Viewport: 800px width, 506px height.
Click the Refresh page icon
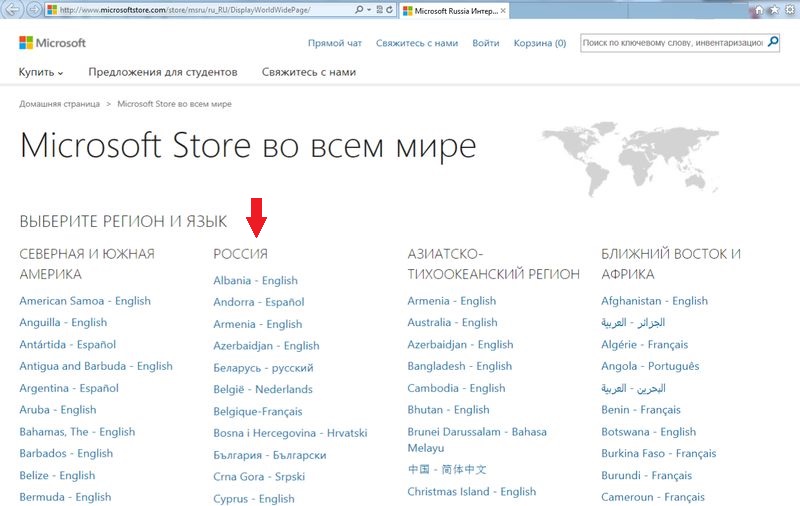click(389, 10)
